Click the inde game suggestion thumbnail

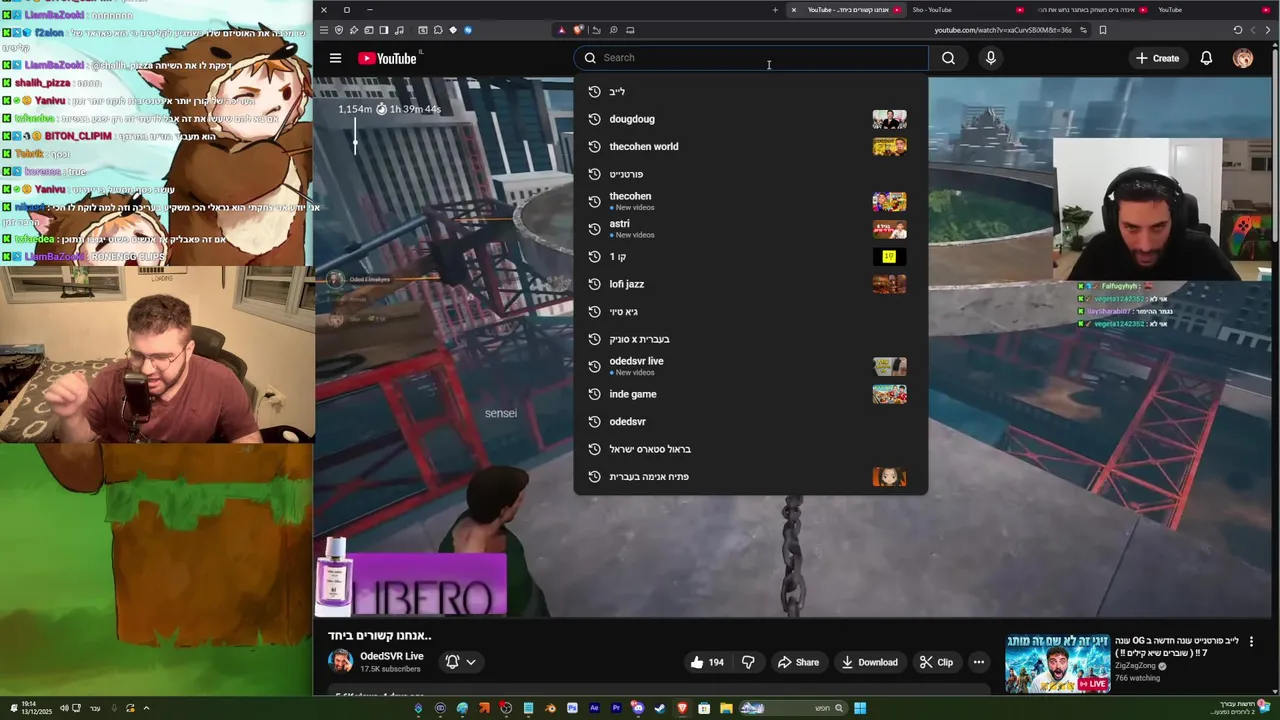(889, 394)
